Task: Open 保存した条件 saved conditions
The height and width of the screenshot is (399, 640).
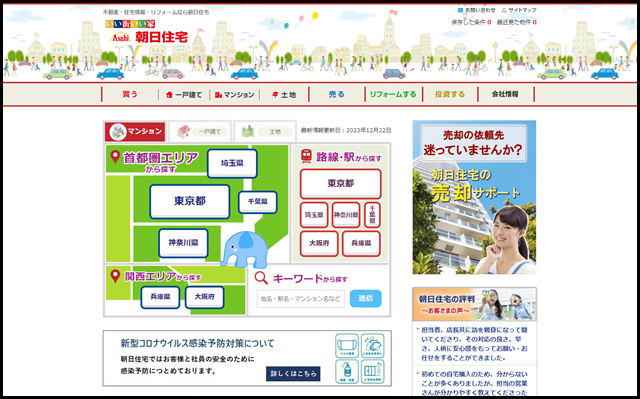Action: point(471,22)
